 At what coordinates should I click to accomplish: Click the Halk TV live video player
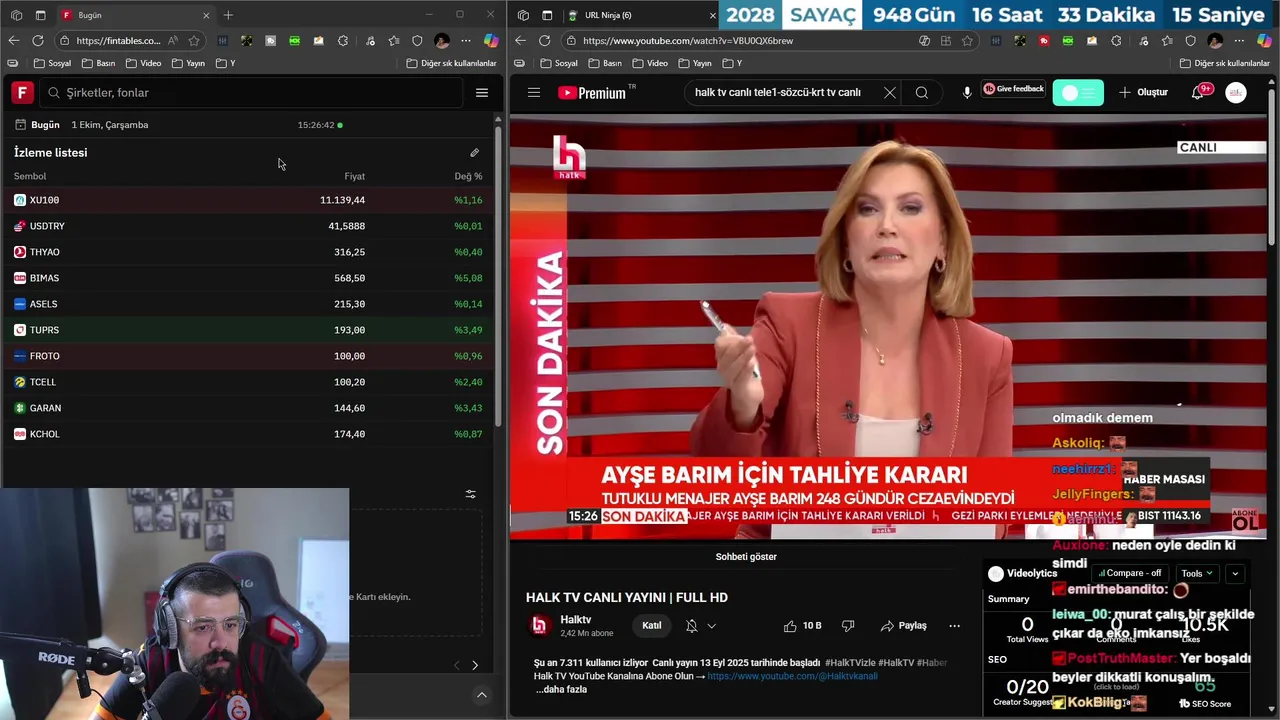click(888, 326)
